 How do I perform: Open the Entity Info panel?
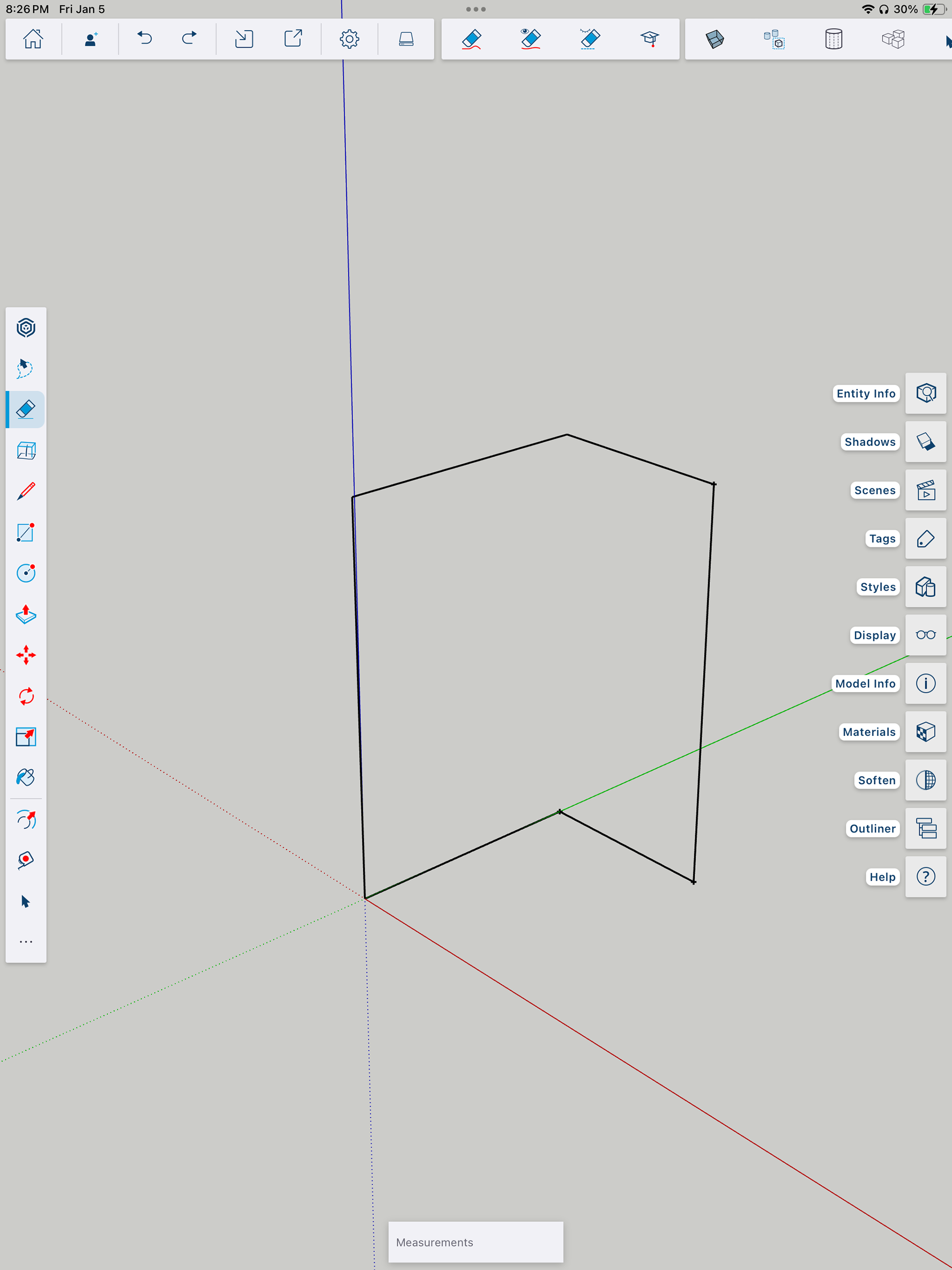926,393
